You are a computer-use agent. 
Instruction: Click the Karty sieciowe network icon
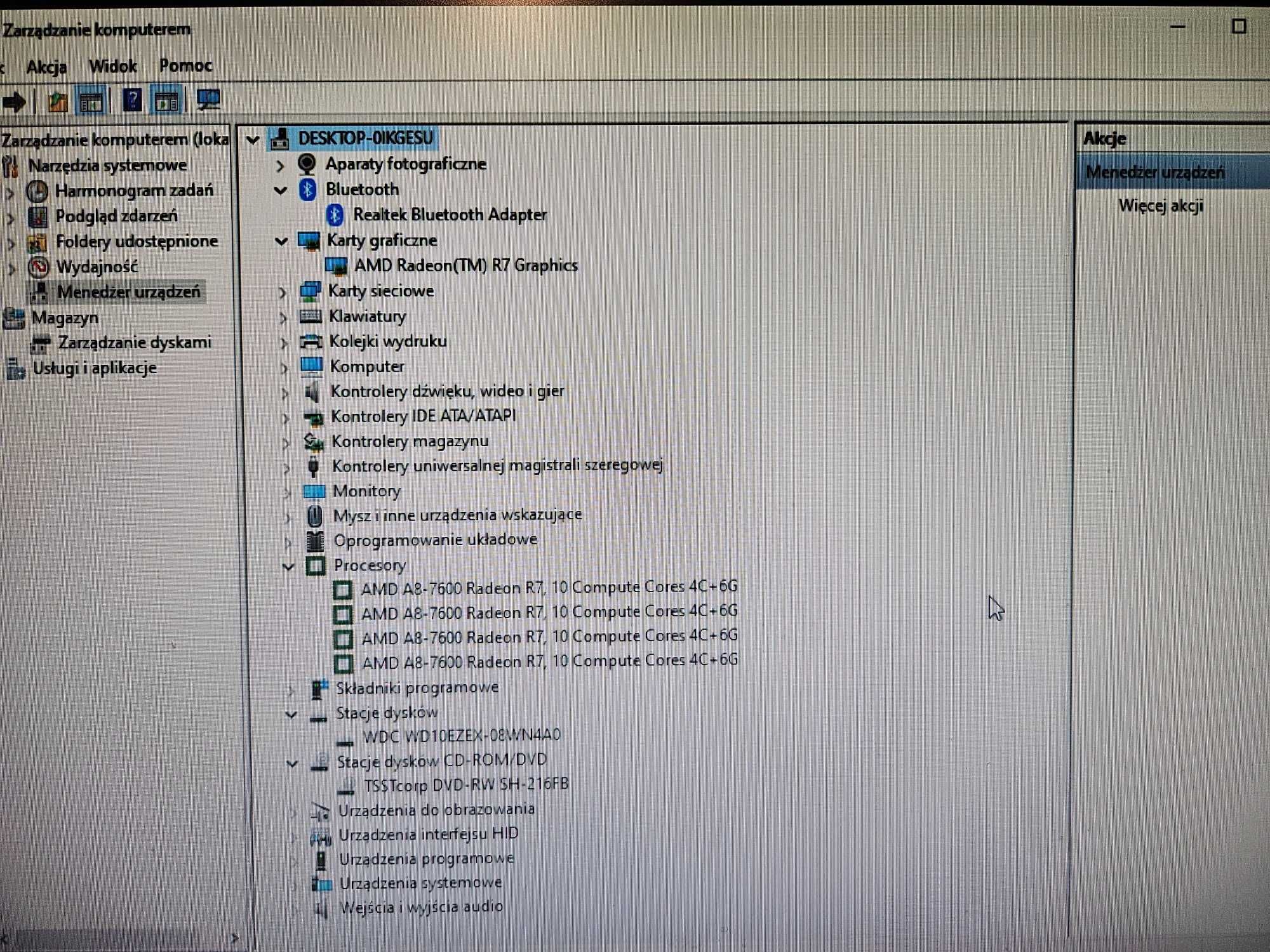pyautogui.click(x=310, y=291)
